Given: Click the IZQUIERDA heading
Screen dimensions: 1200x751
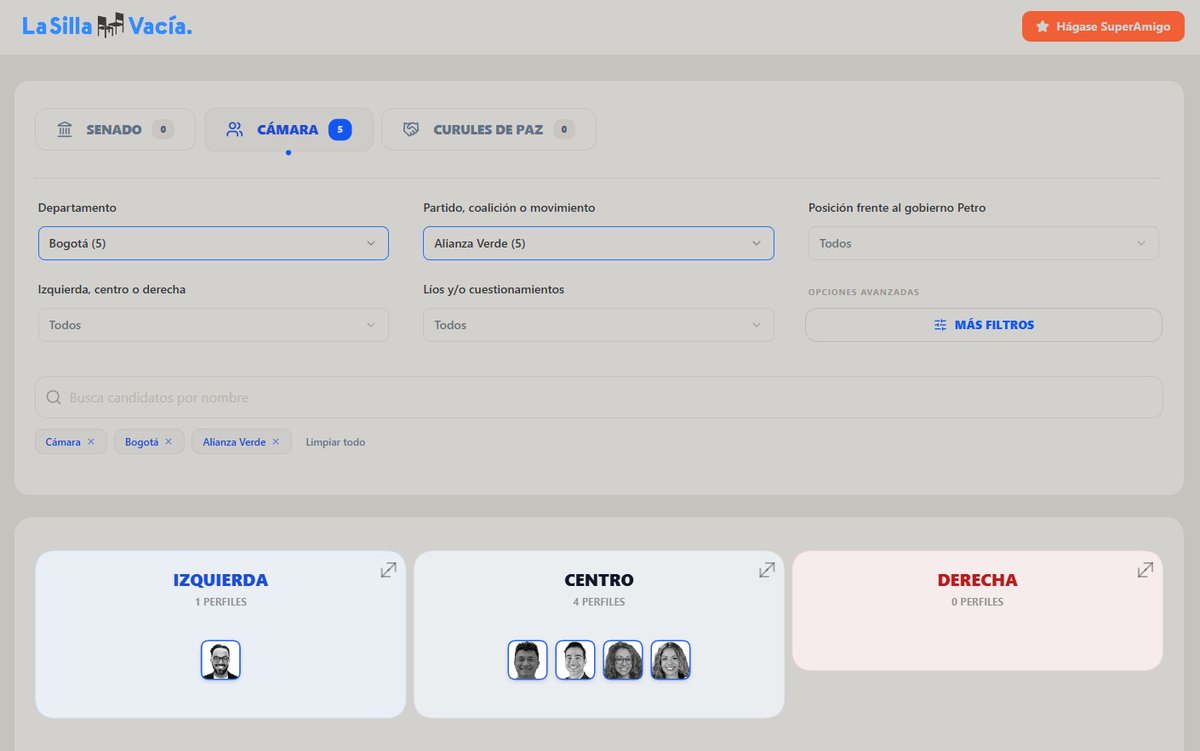Looking at the screenshot, I should (221, 580).
